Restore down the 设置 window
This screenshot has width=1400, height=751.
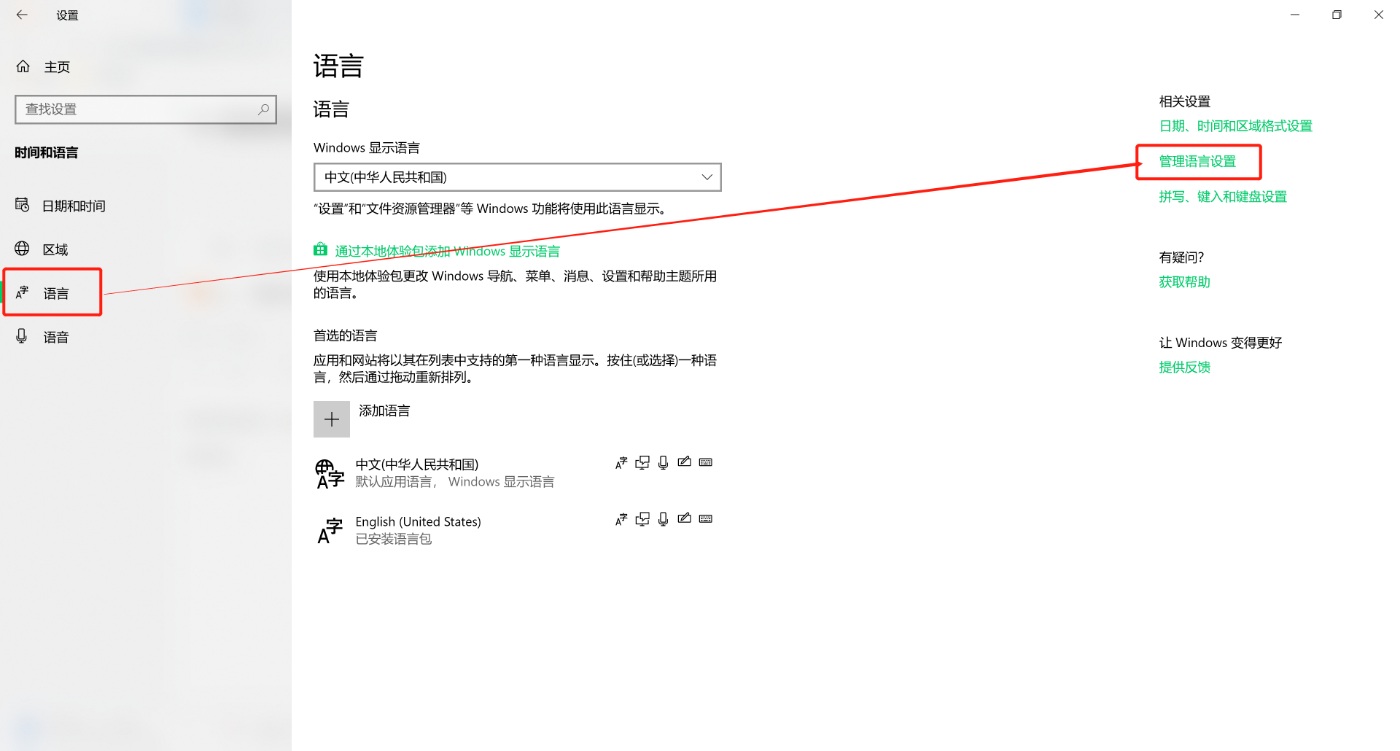click(x=1337, y=15)
